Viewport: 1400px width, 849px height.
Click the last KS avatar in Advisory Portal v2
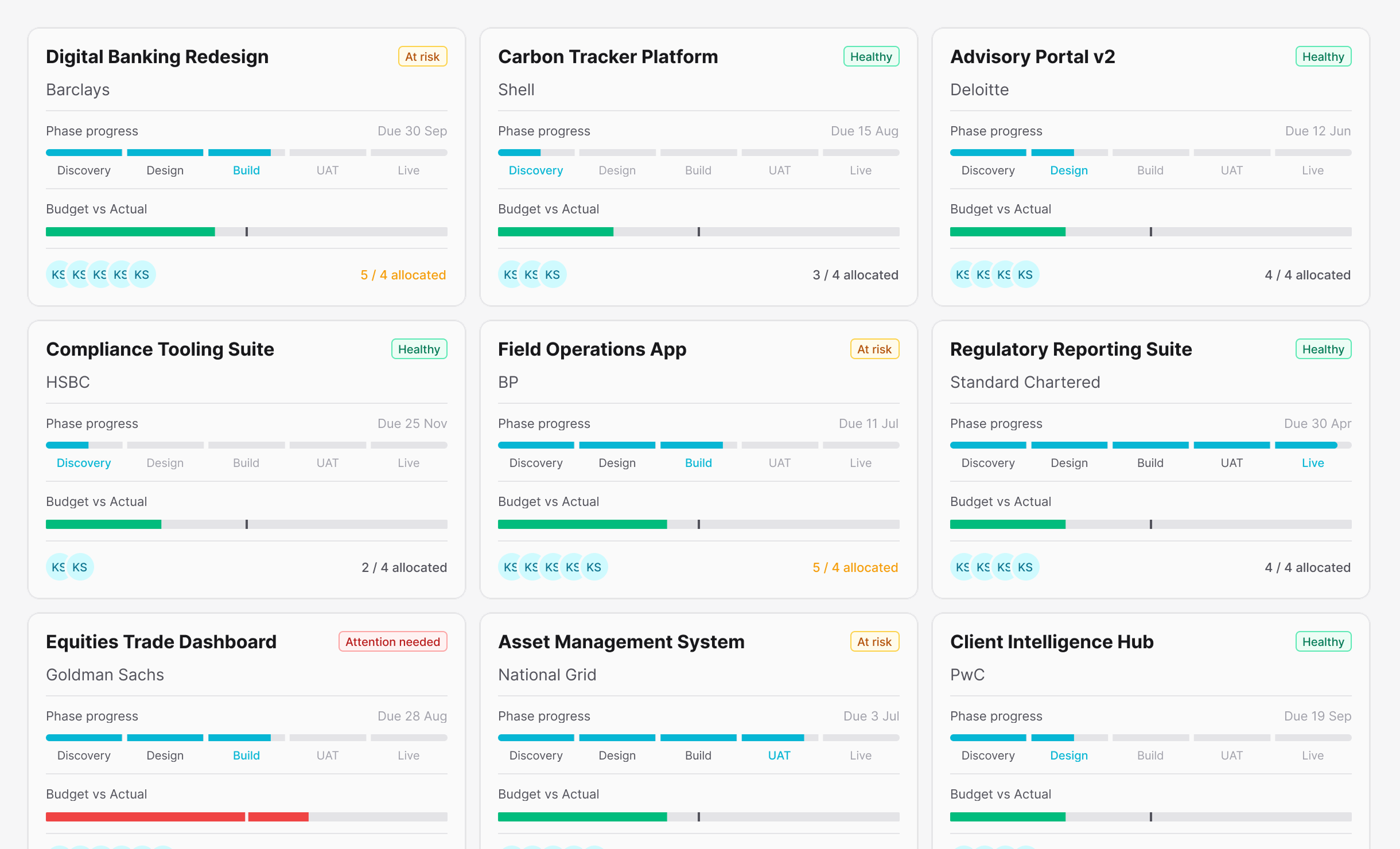click(1026, 275)
